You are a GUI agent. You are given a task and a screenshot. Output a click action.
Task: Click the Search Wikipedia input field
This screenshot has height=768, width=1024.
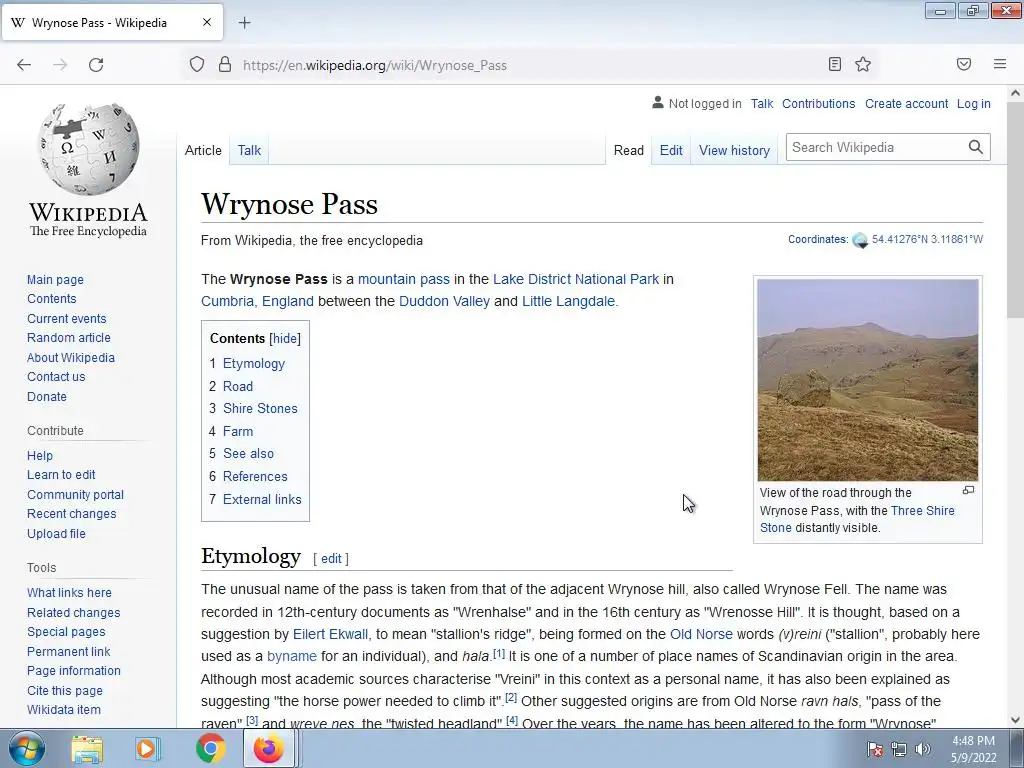pyautogui.click(x=875, y=148)
